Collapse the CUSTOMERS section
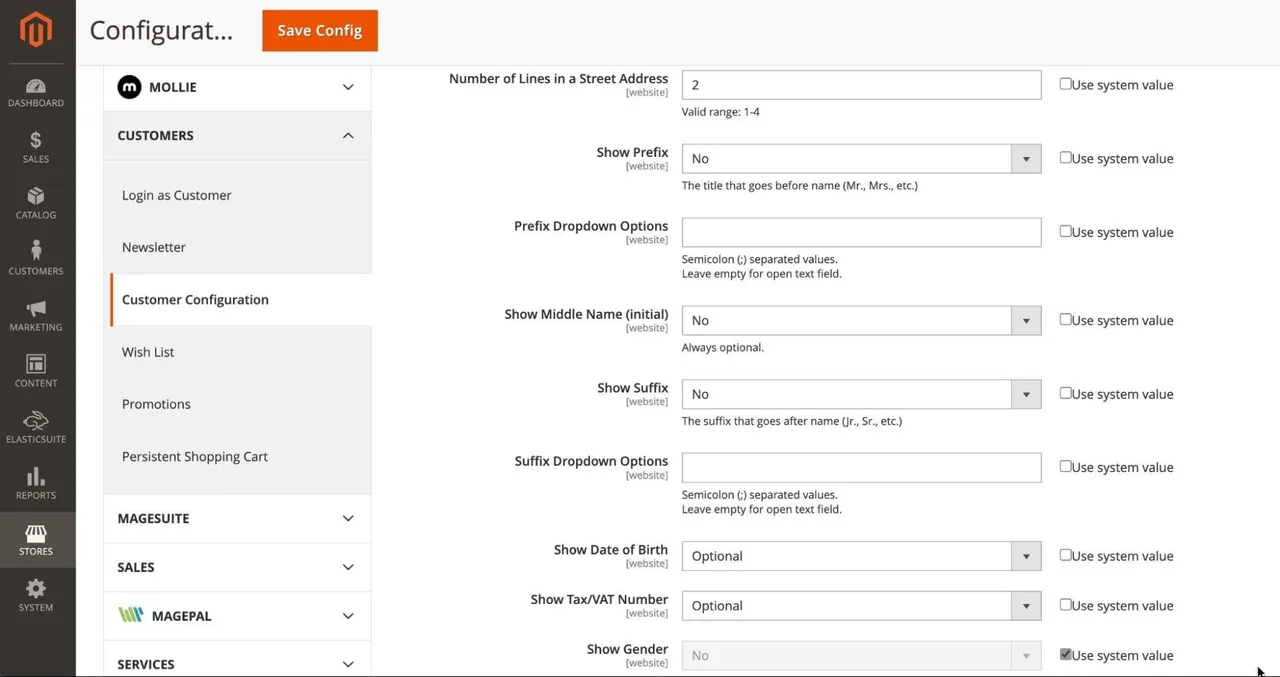The height and width of the screenshot is (677, 1280). (237, 135)
